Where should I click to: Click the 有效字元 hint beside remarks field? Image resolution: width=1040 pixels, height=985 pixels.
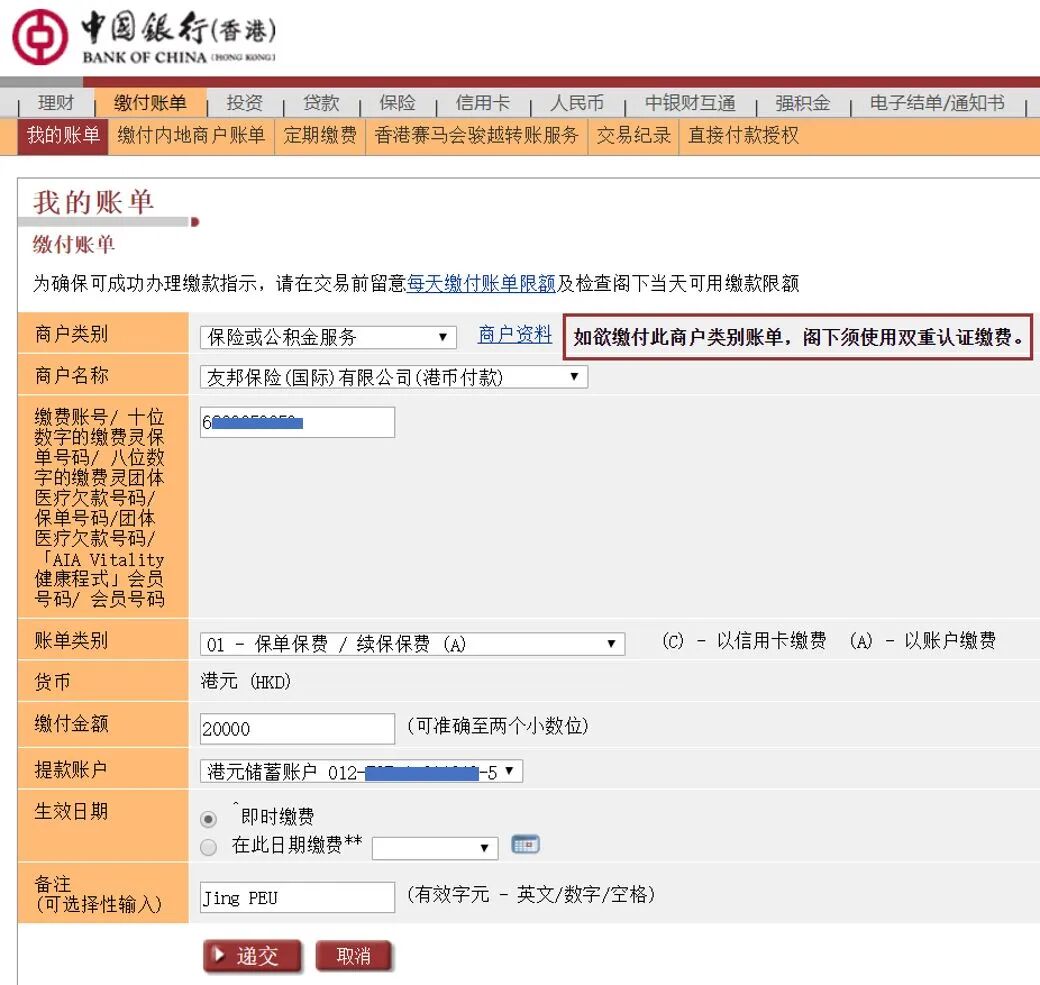[531, 895]
